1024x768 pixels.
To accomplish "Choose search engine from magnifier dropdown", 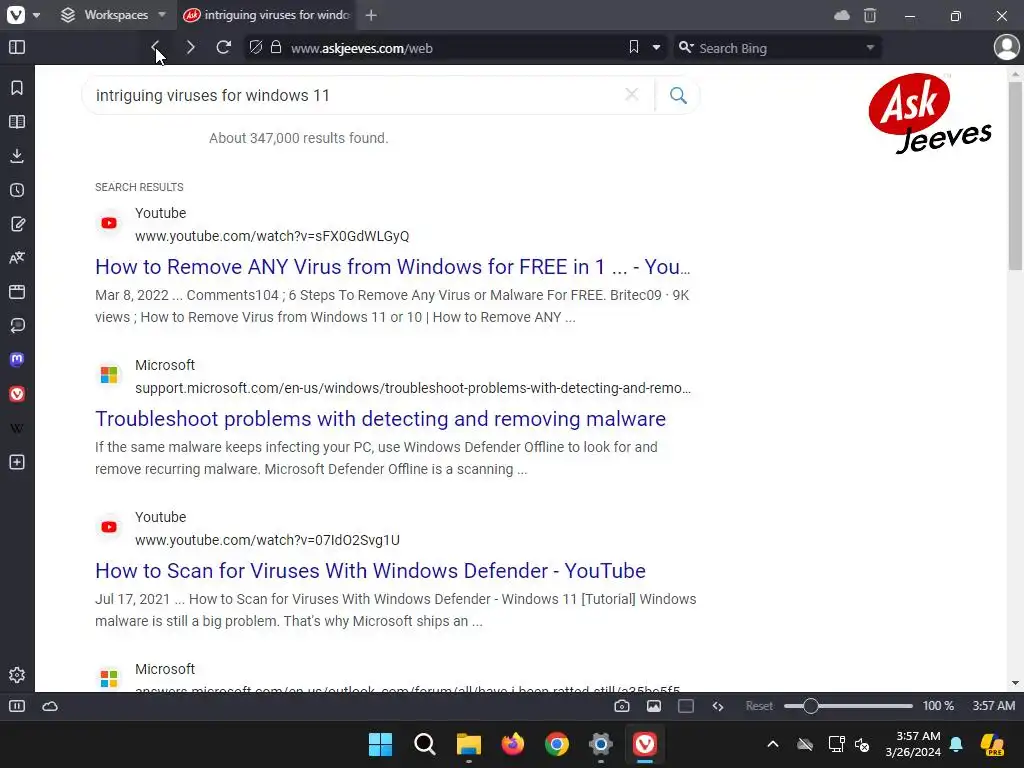I will pos(686,48).
